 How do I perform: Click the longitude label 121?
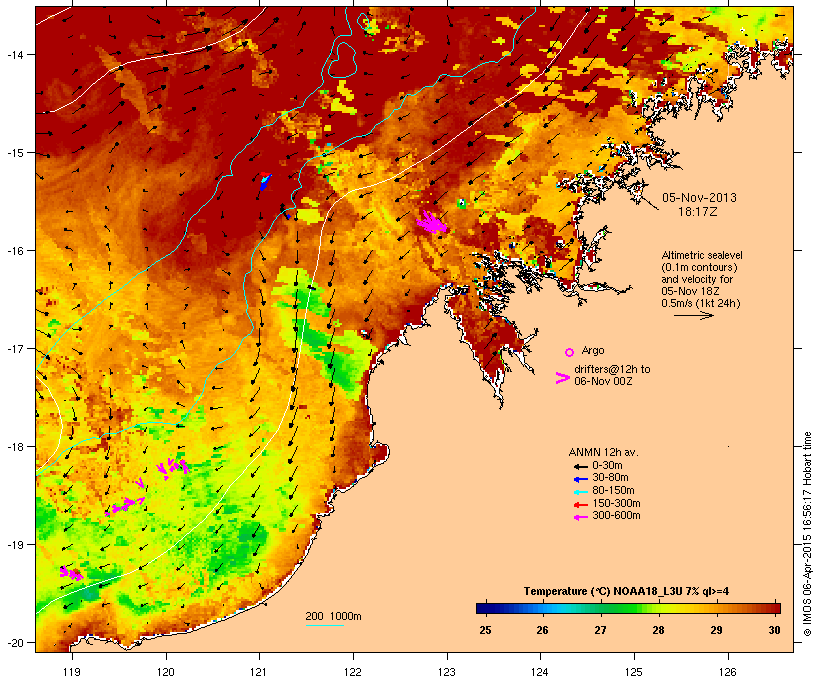pos(259,672)
